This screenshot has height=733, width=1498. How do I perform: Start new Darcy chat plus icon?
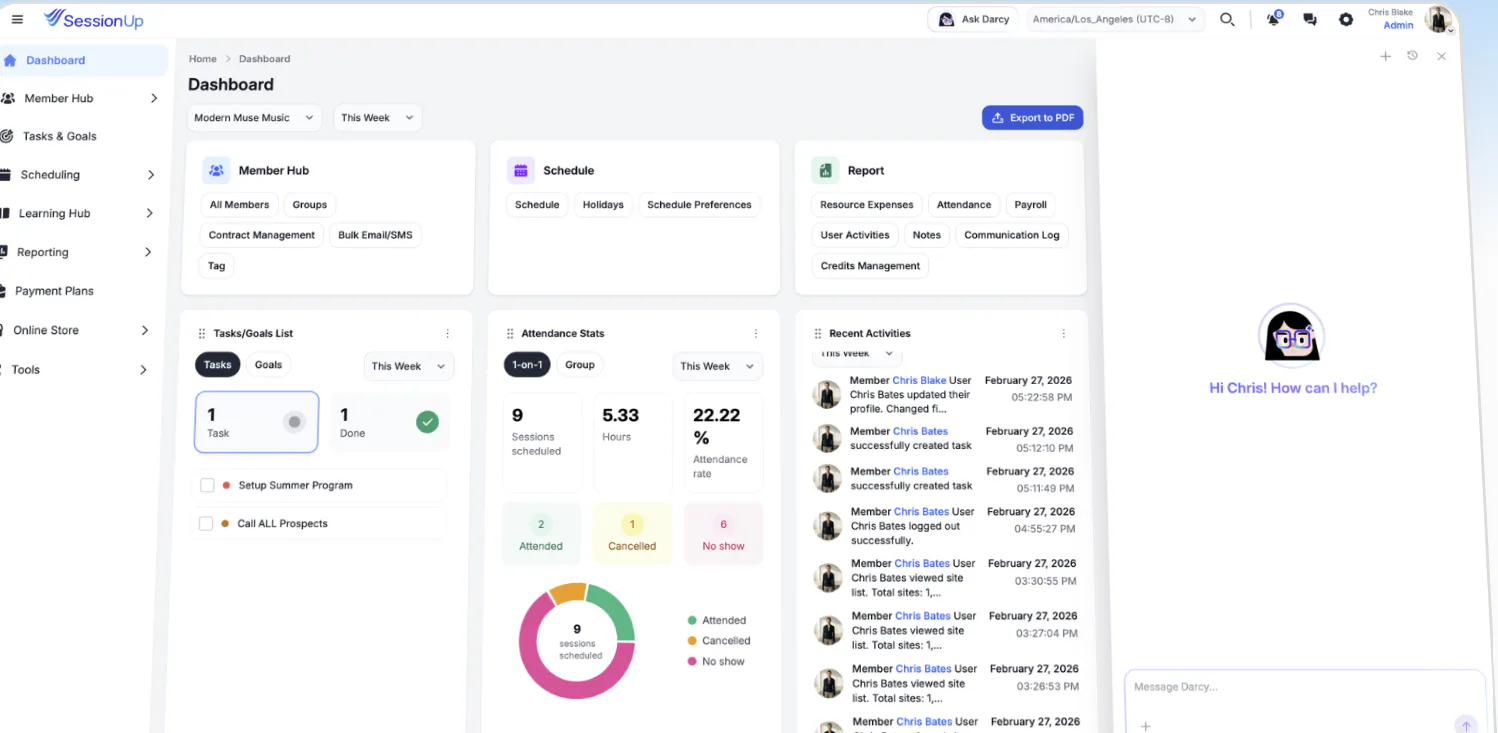click(1385, 56)
